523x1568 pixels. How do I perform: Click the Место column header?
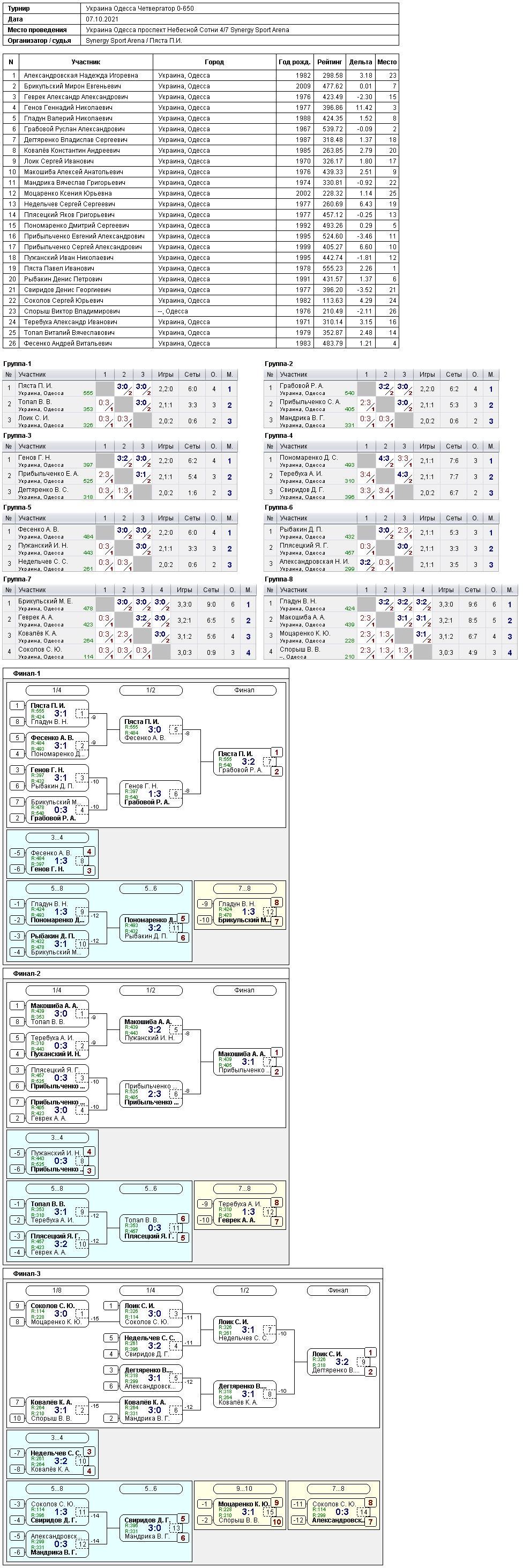(386, 62)
